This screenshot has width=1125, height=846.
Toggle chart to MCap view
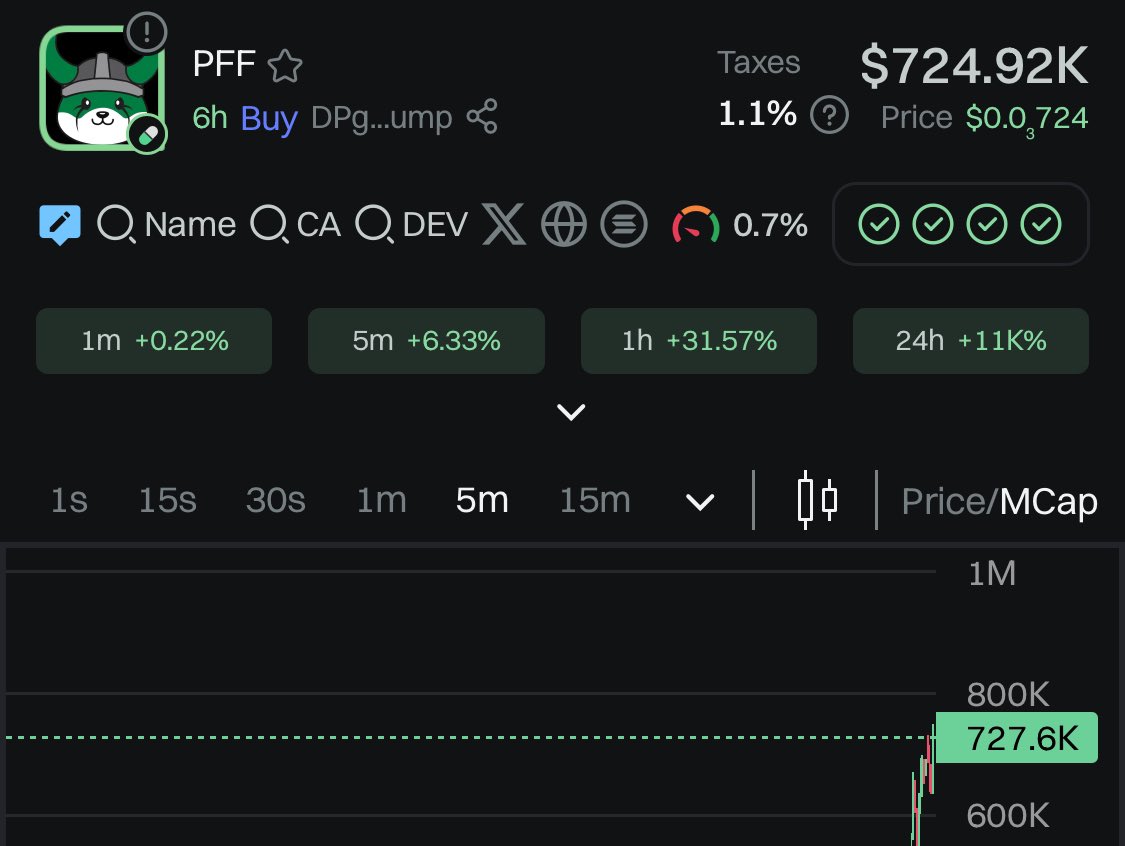tap(1048, 502)
